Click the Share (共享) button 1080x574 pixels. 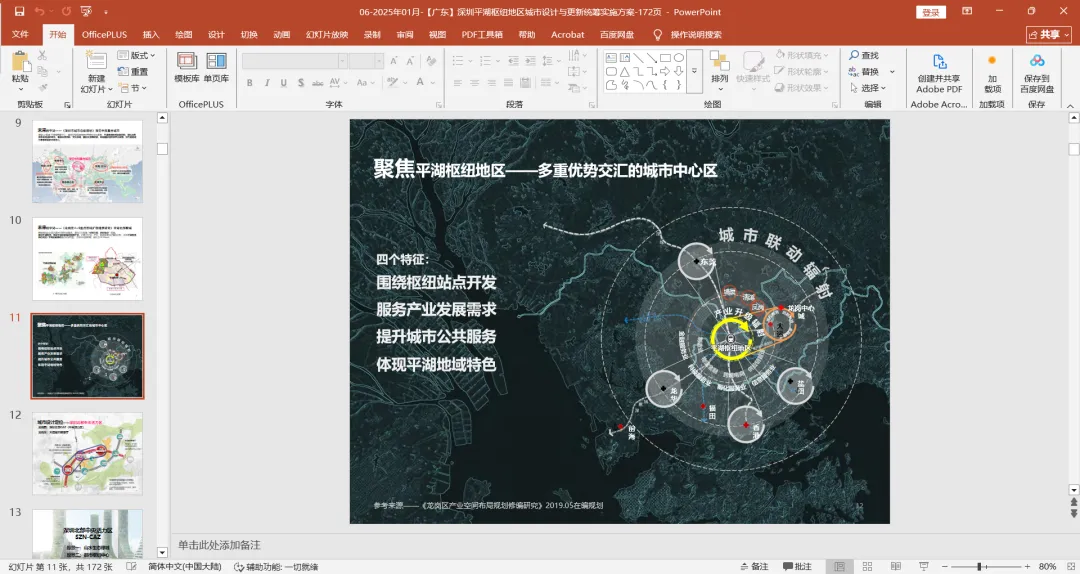(1049, 34)
